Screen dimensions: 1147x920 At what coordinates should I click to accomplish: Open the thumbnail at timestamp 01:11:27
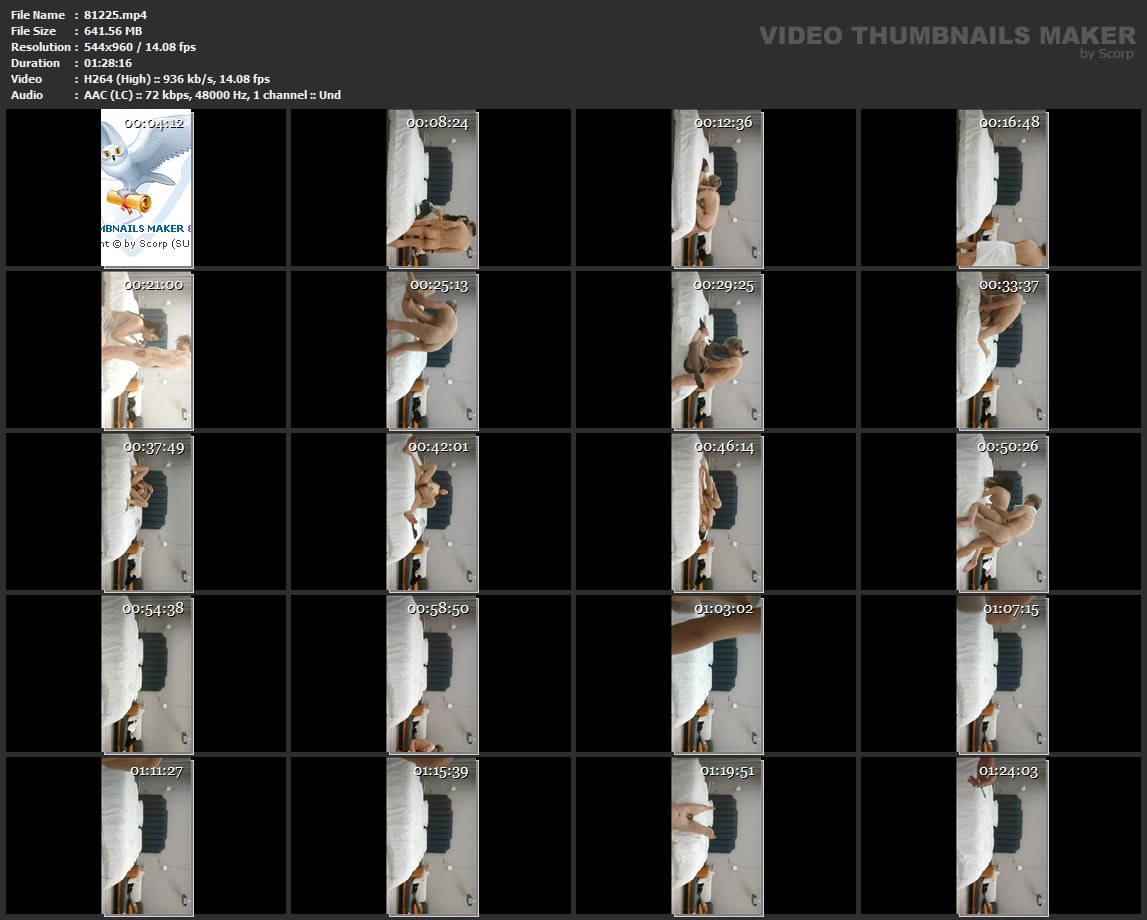[146, 835]
